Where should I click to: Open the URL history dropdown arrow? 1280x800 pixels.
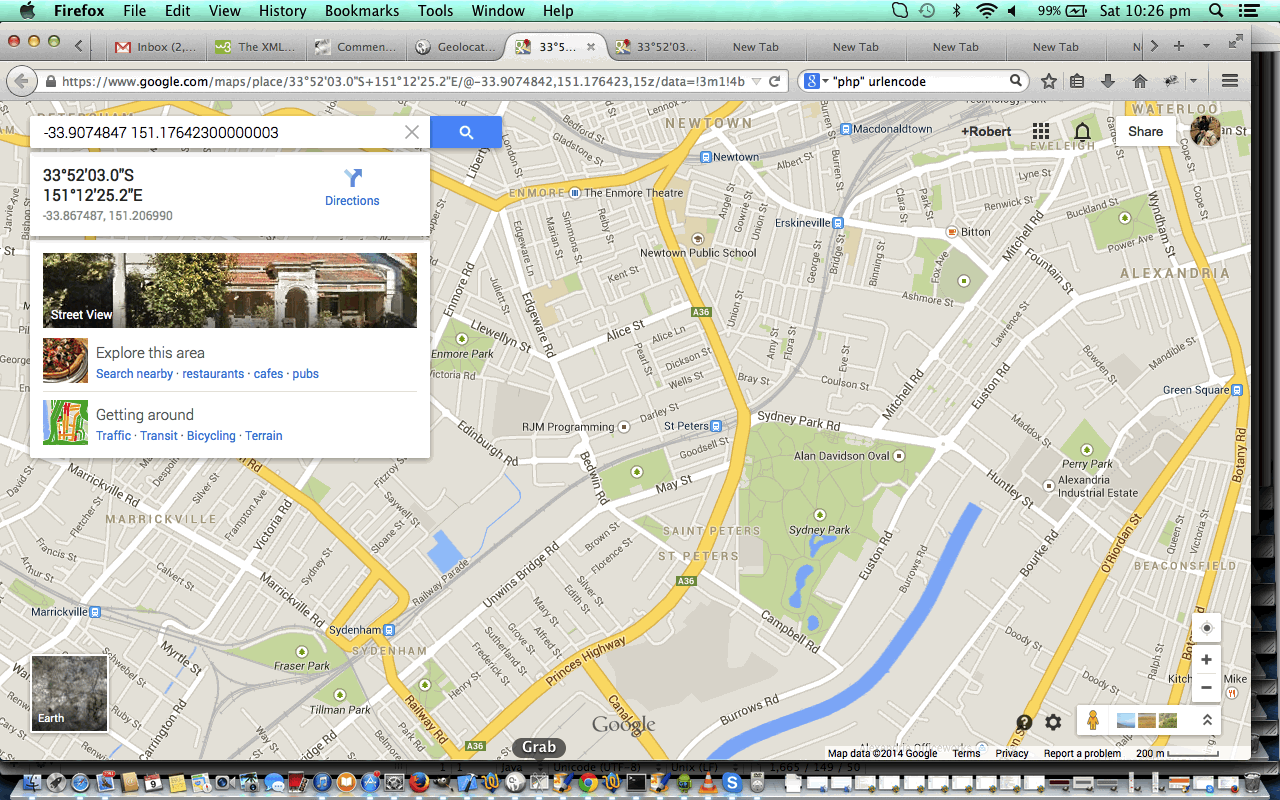756,82
